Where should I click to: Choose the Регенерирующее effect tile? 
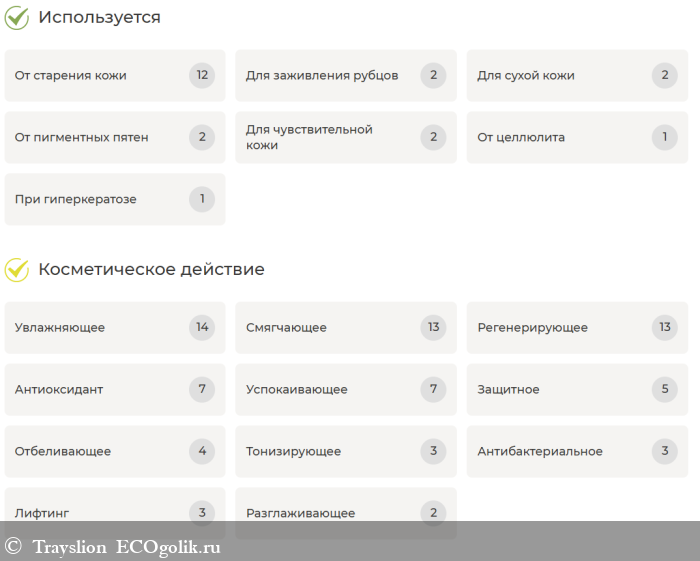[532, 328]
